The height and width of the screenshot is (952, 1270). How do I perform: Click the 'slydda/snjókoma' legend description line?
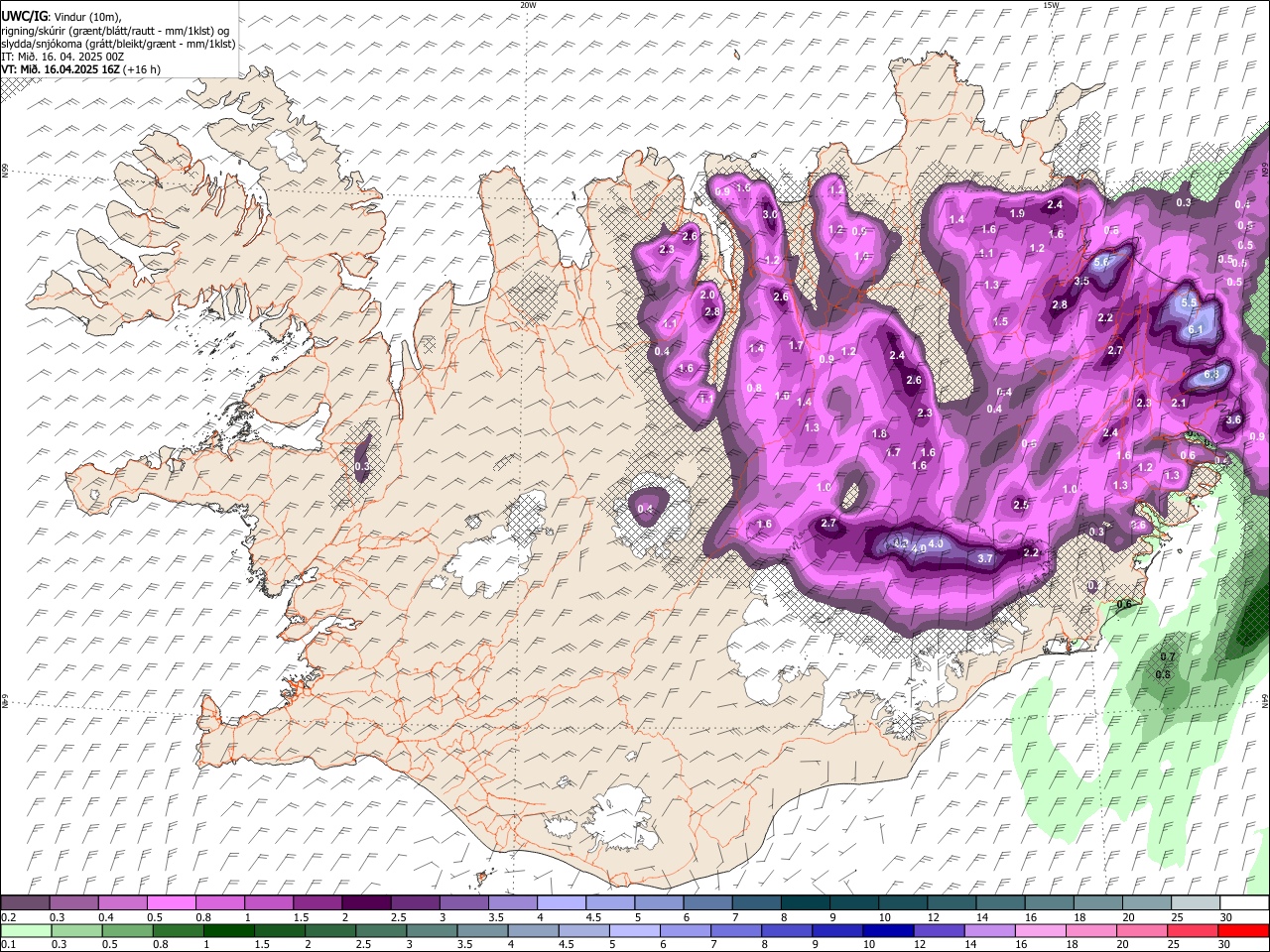[118, 44]
